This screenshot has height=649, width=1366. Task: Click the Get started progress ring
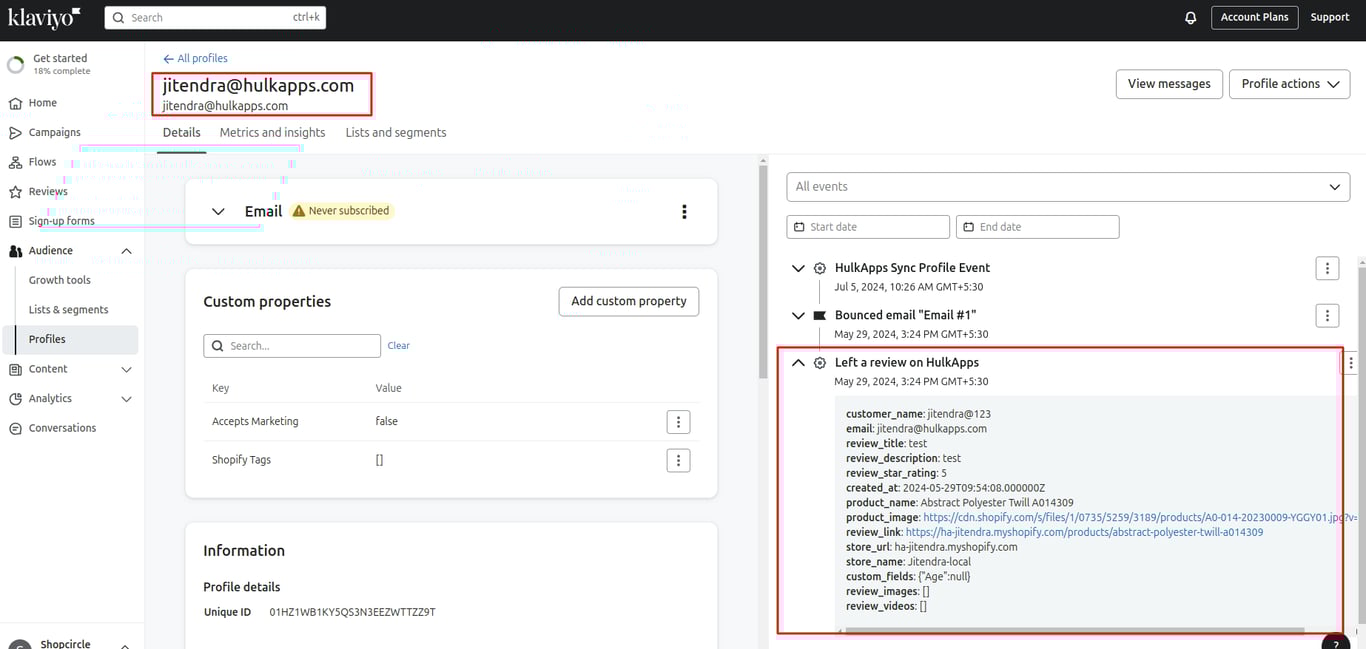click(16, 65)
